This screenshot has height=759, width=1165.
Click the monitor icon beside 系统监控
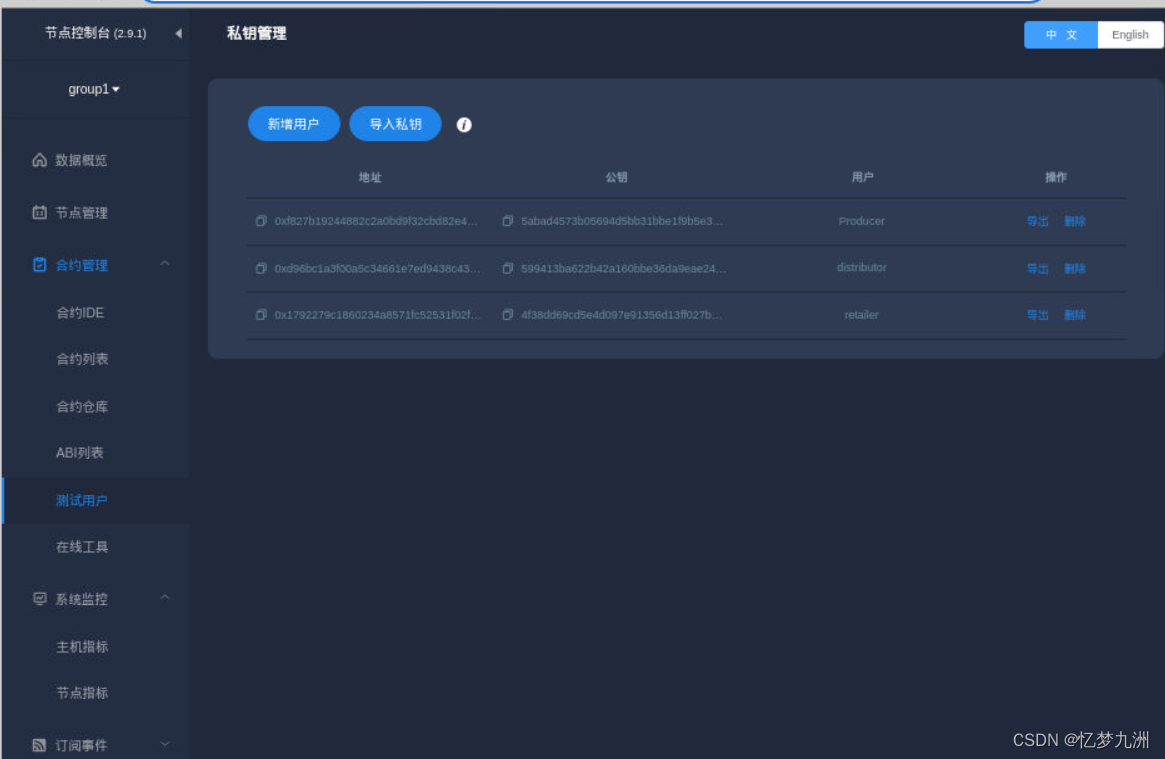pos(39,599)
